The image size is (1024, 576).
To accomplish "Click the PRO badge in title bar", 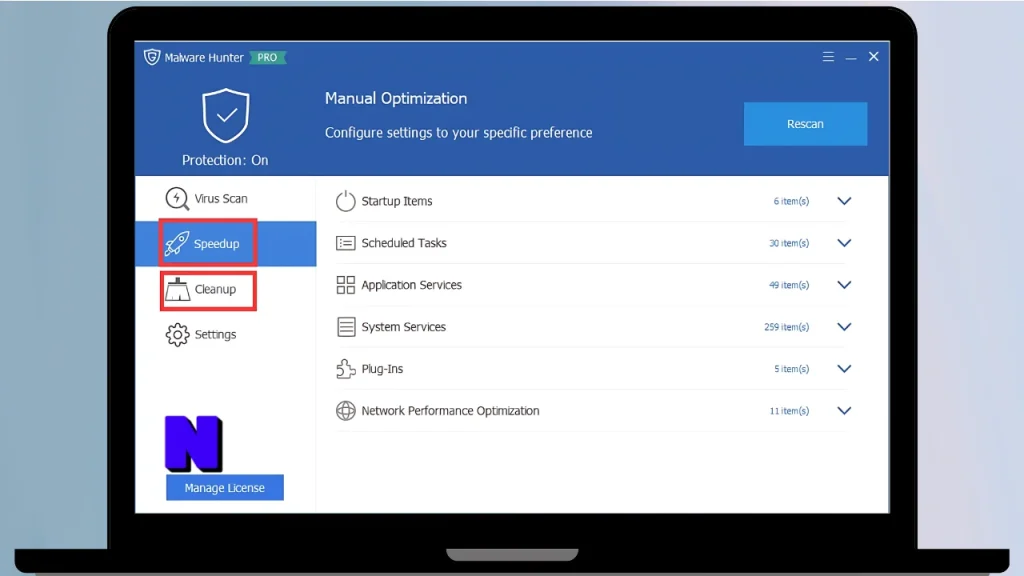I will tap(267, 57).
